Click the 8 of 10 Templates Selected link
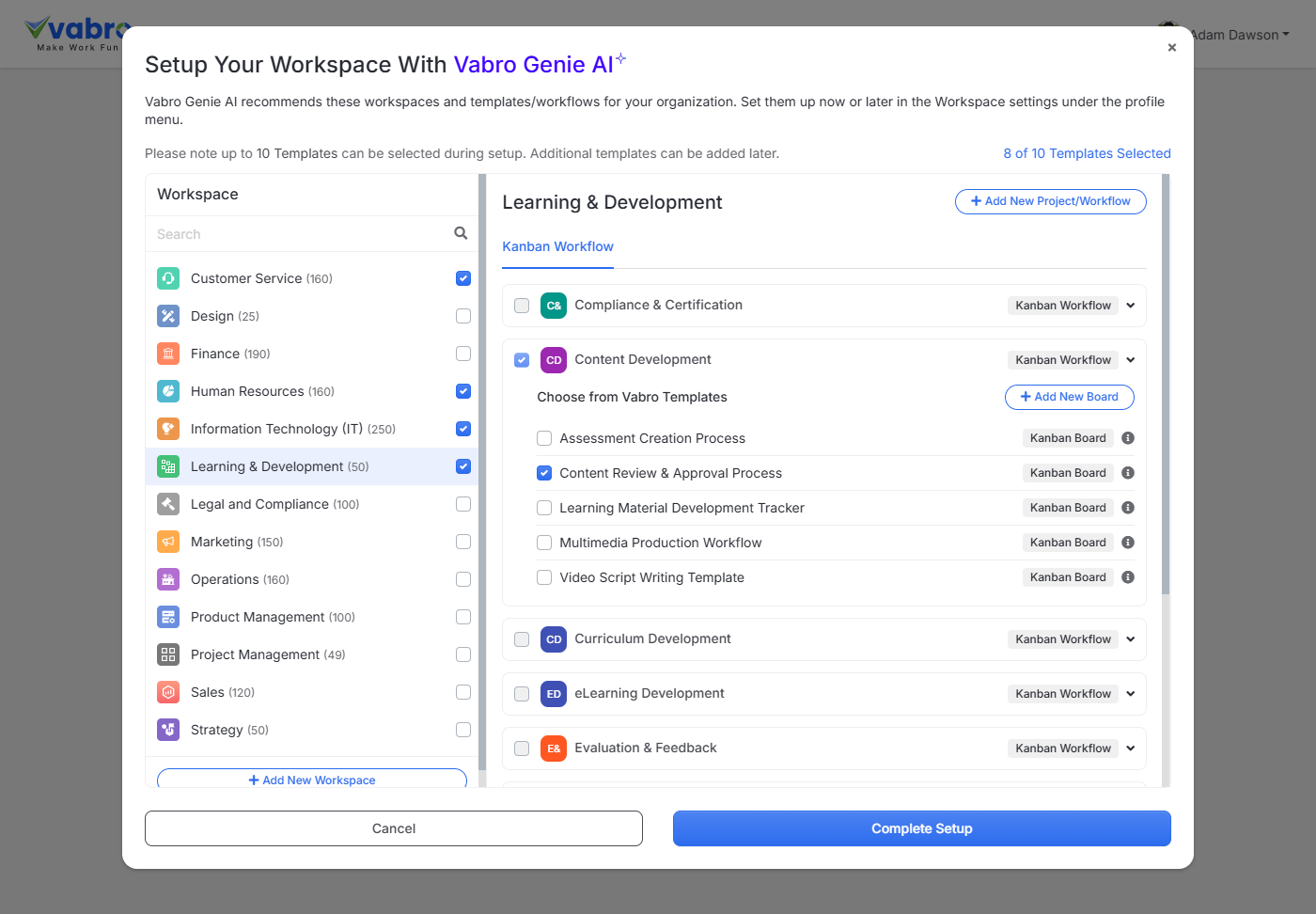This screenshot has height=914, width=1316. (1087, 153)
